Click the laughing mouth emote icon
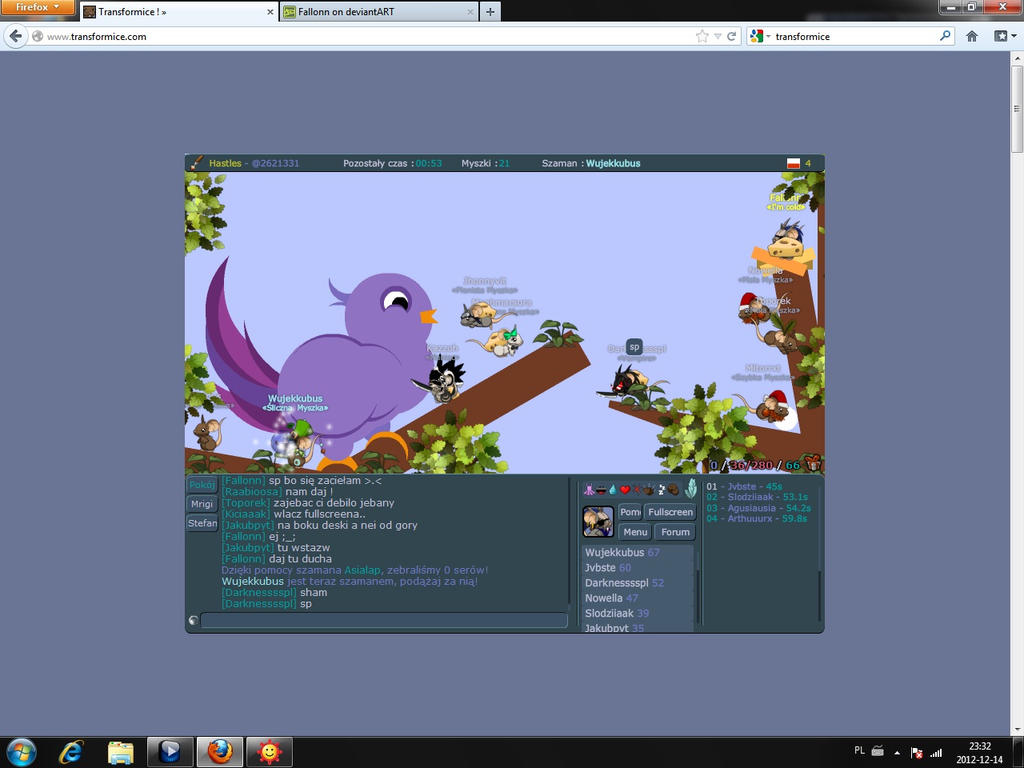 click(x=601, y=489)
